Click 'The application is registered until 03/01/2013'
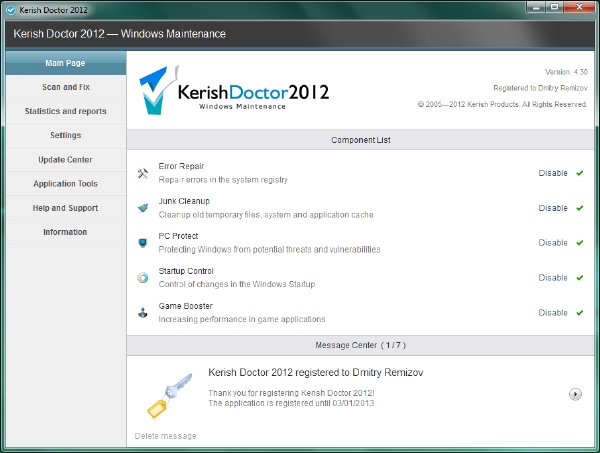 (x=291, y=403)
